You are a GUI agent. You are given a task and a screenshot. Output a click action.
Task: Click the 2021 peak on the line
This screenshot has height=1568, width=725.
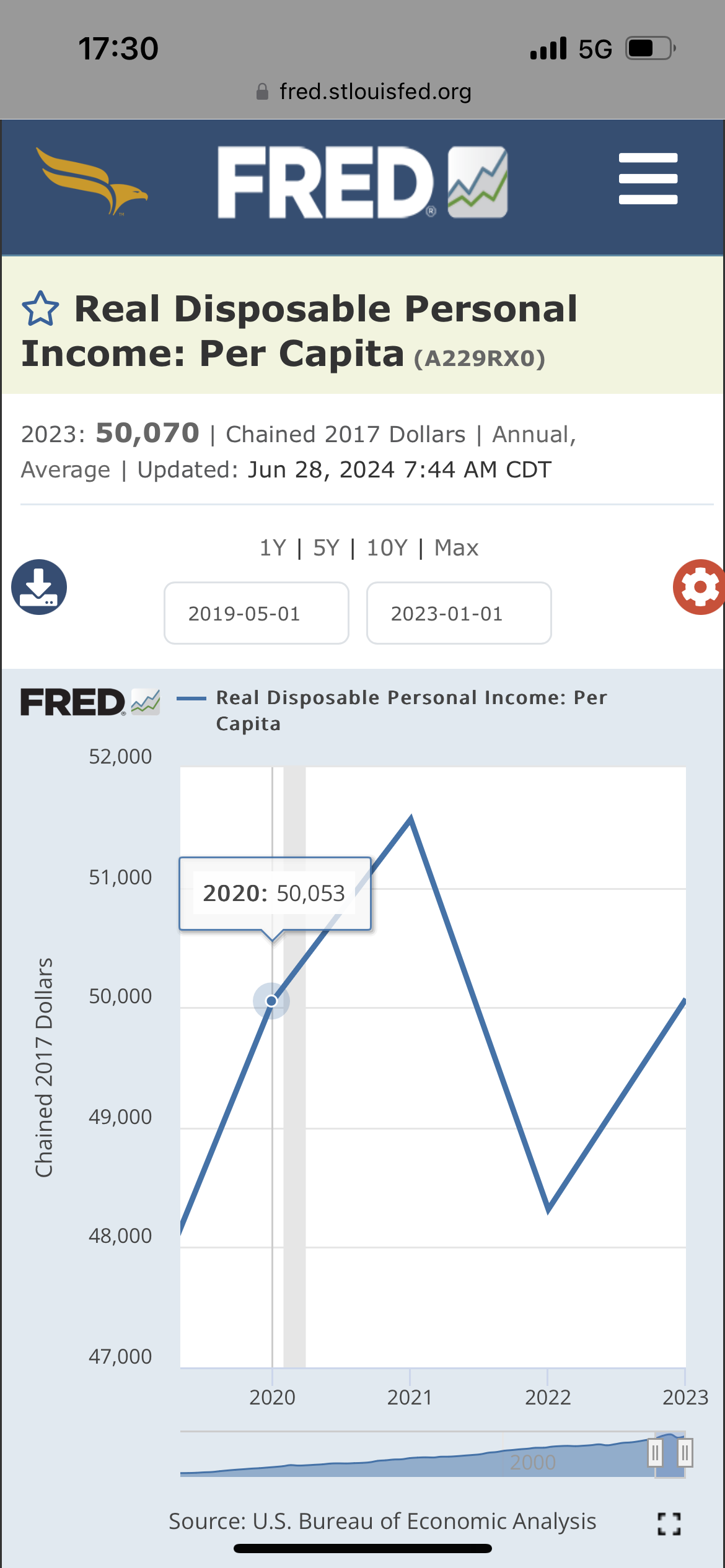point(411,820)
